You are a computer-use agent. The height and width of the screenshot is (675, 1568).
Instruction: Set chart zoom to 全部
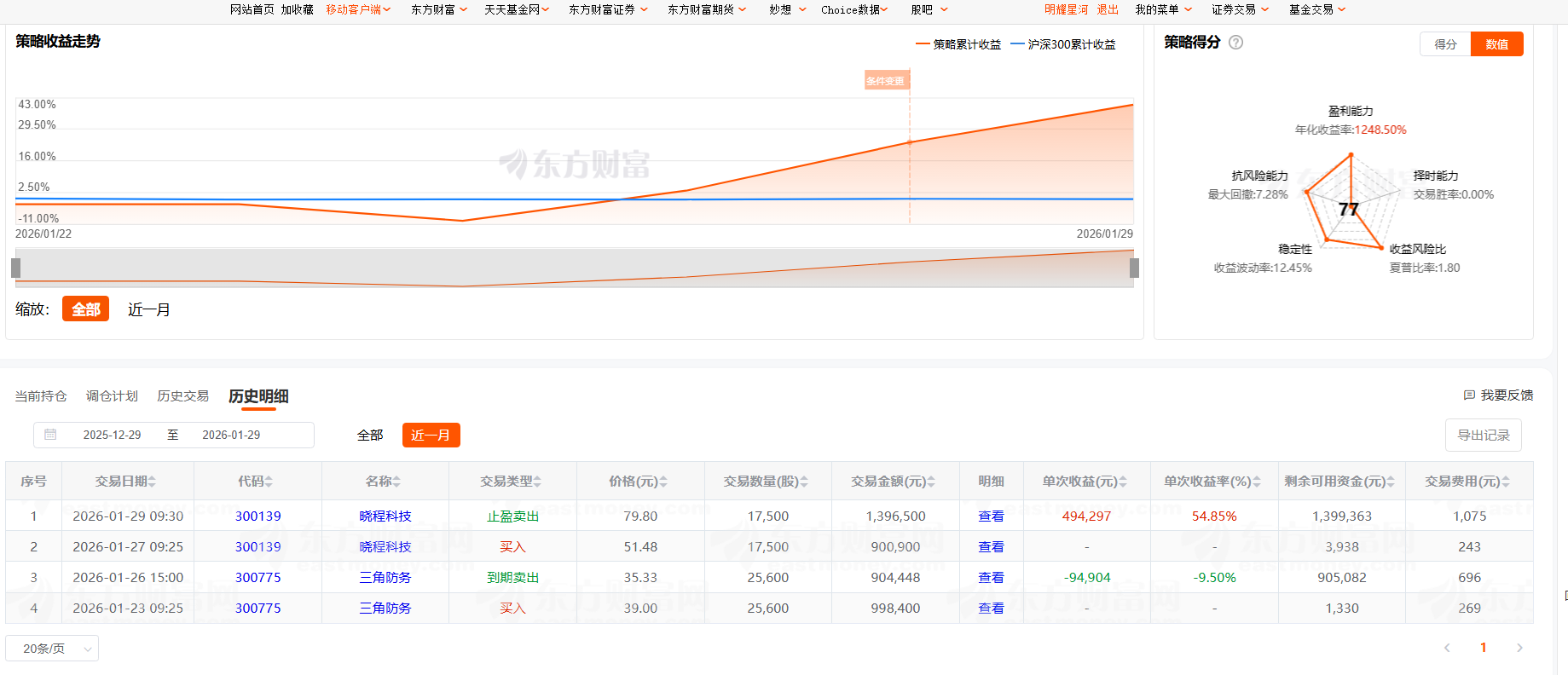[x=85, y=309]
